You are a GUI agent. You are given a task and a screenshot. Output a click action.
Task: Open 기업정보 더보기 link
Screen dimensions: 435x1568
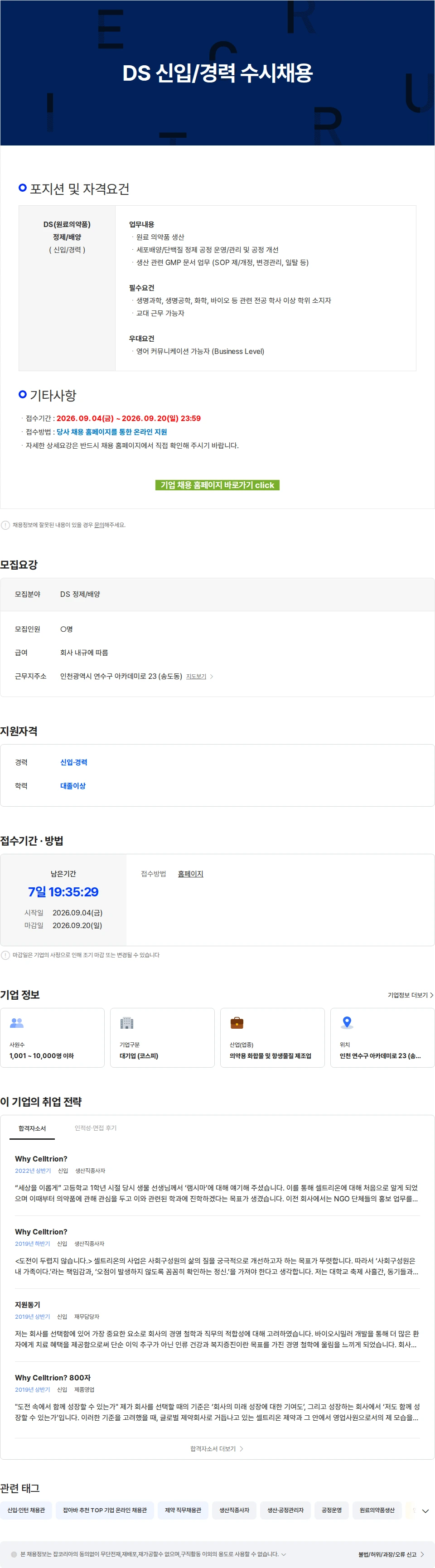tap(410, 995)
